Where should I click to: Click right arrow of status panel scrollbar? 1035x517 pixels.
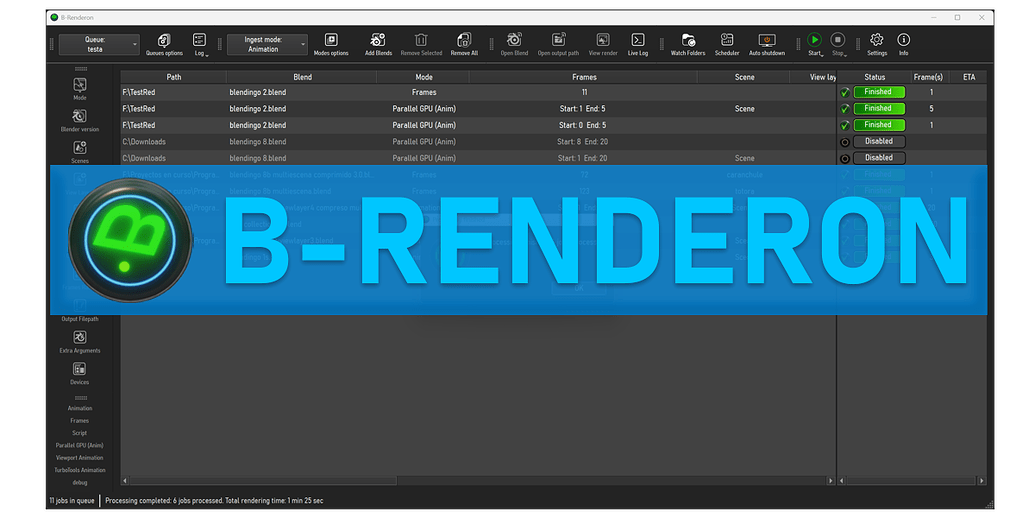982,481
